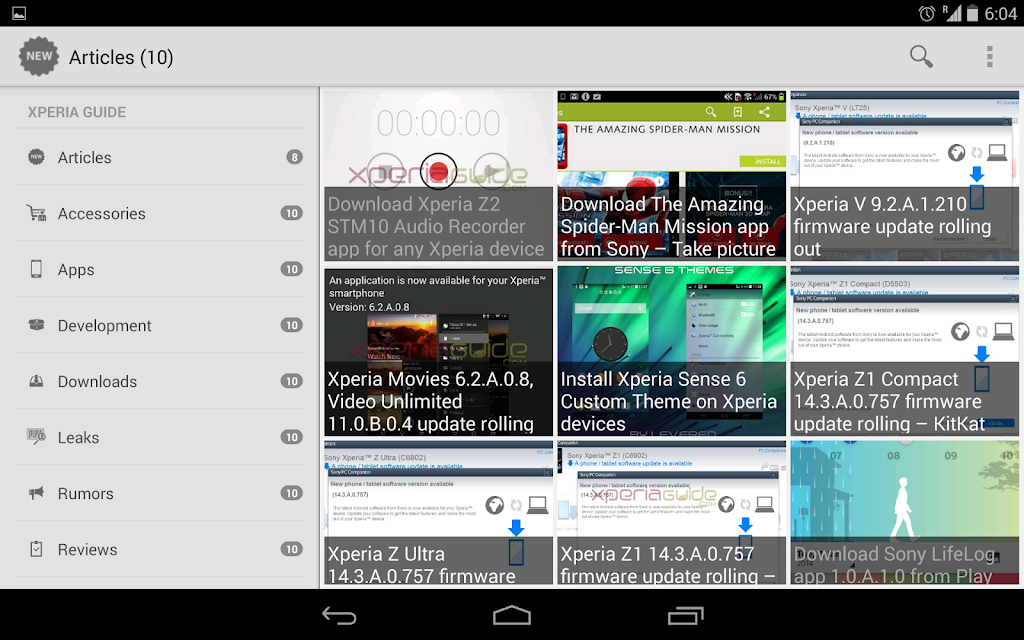Open Xperia Z1 14.3.A.0.757 firmware article
The height and width of the screenshot is (640, 1024).
[x=671, y=513]
